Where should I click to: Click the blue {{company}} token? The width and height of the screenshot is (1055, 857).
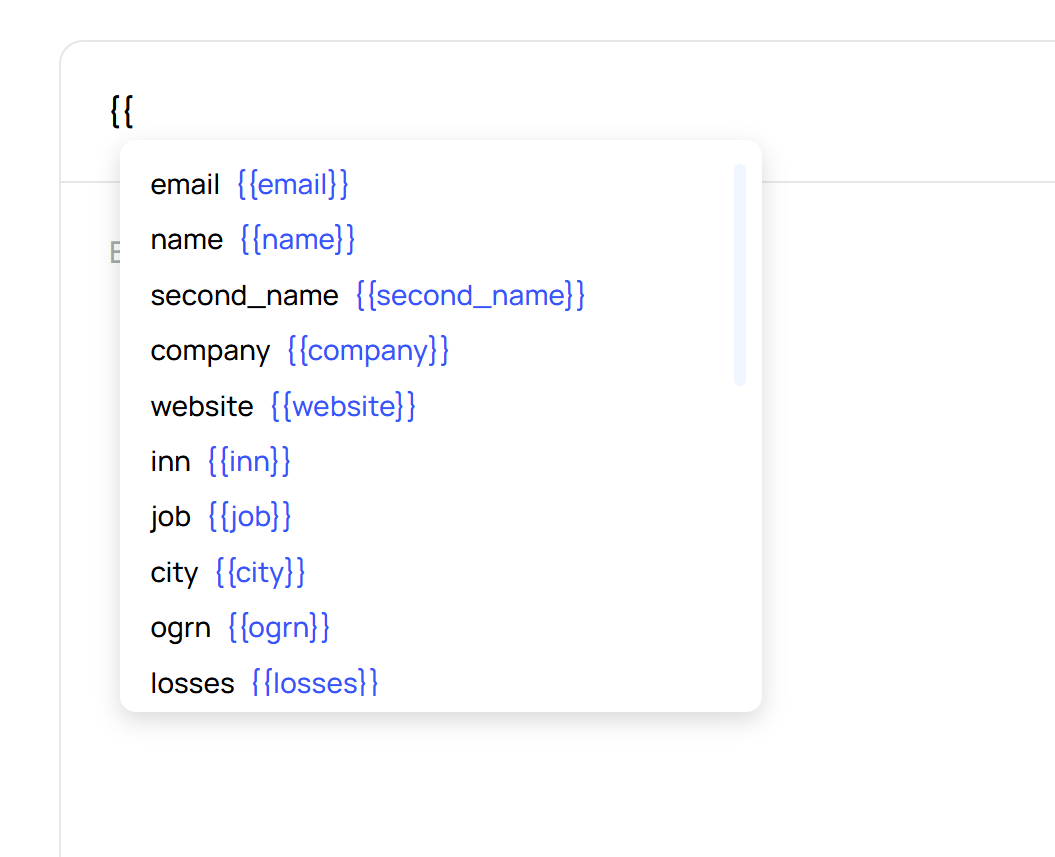(368, 351)
